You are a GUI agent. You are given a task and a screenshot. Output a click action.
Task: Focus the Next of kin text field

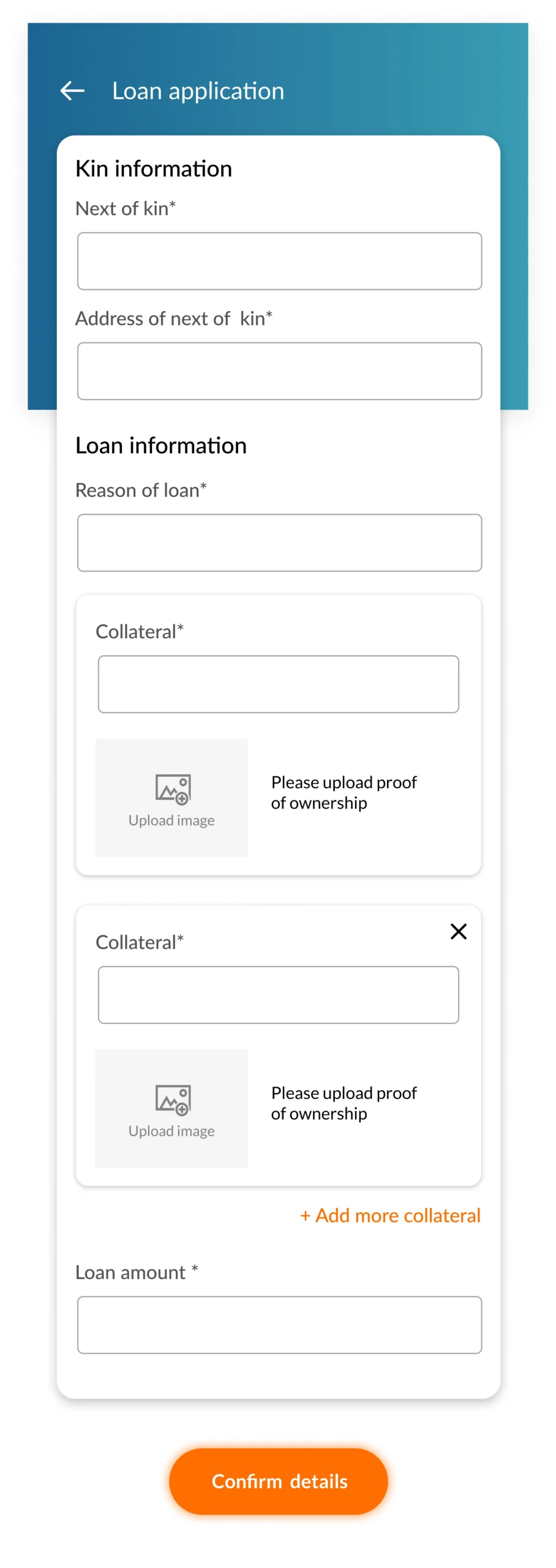(x=279, y=261)
